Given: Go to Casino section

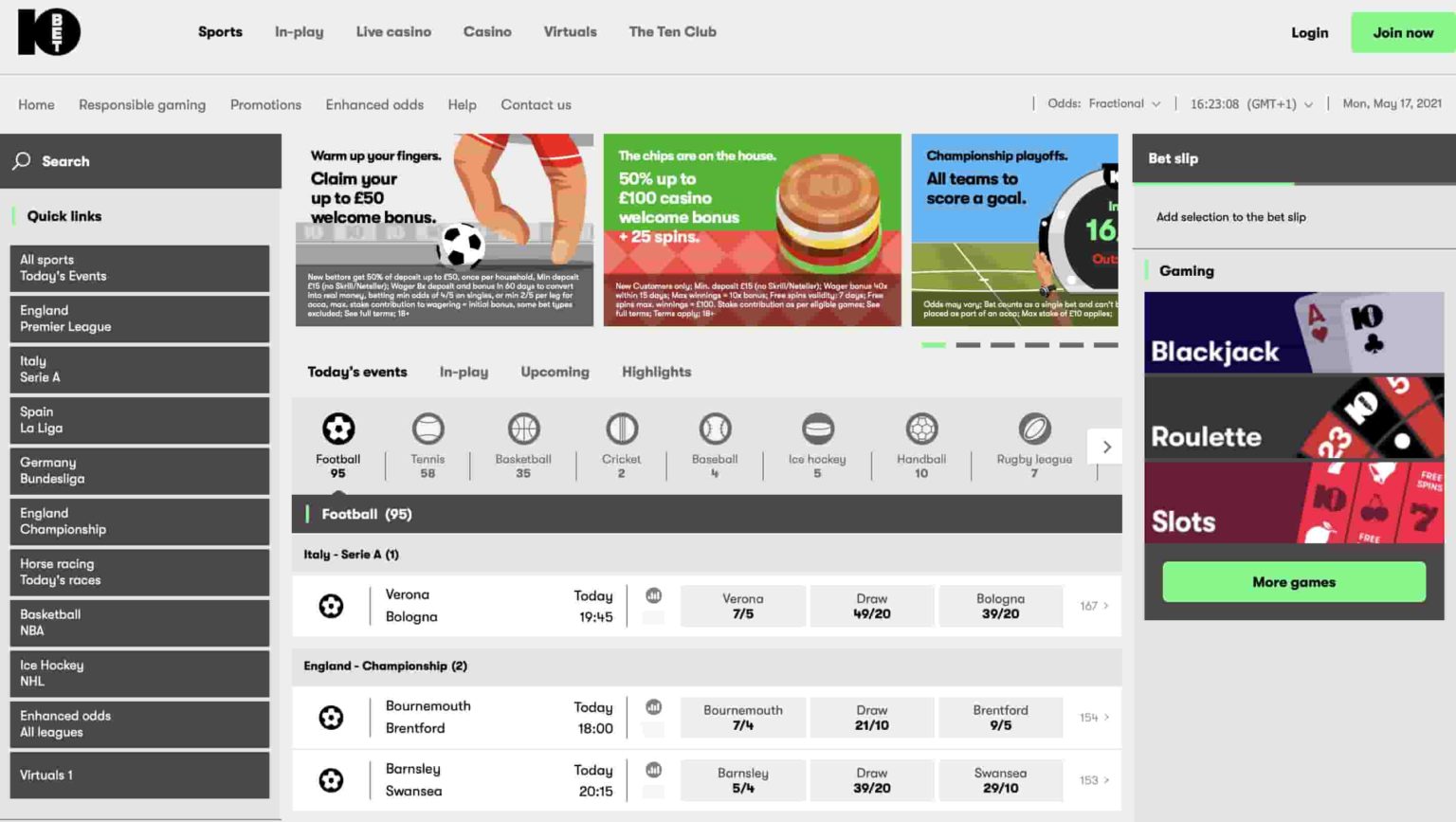Looking at the screenshot, I should point(487,32).
